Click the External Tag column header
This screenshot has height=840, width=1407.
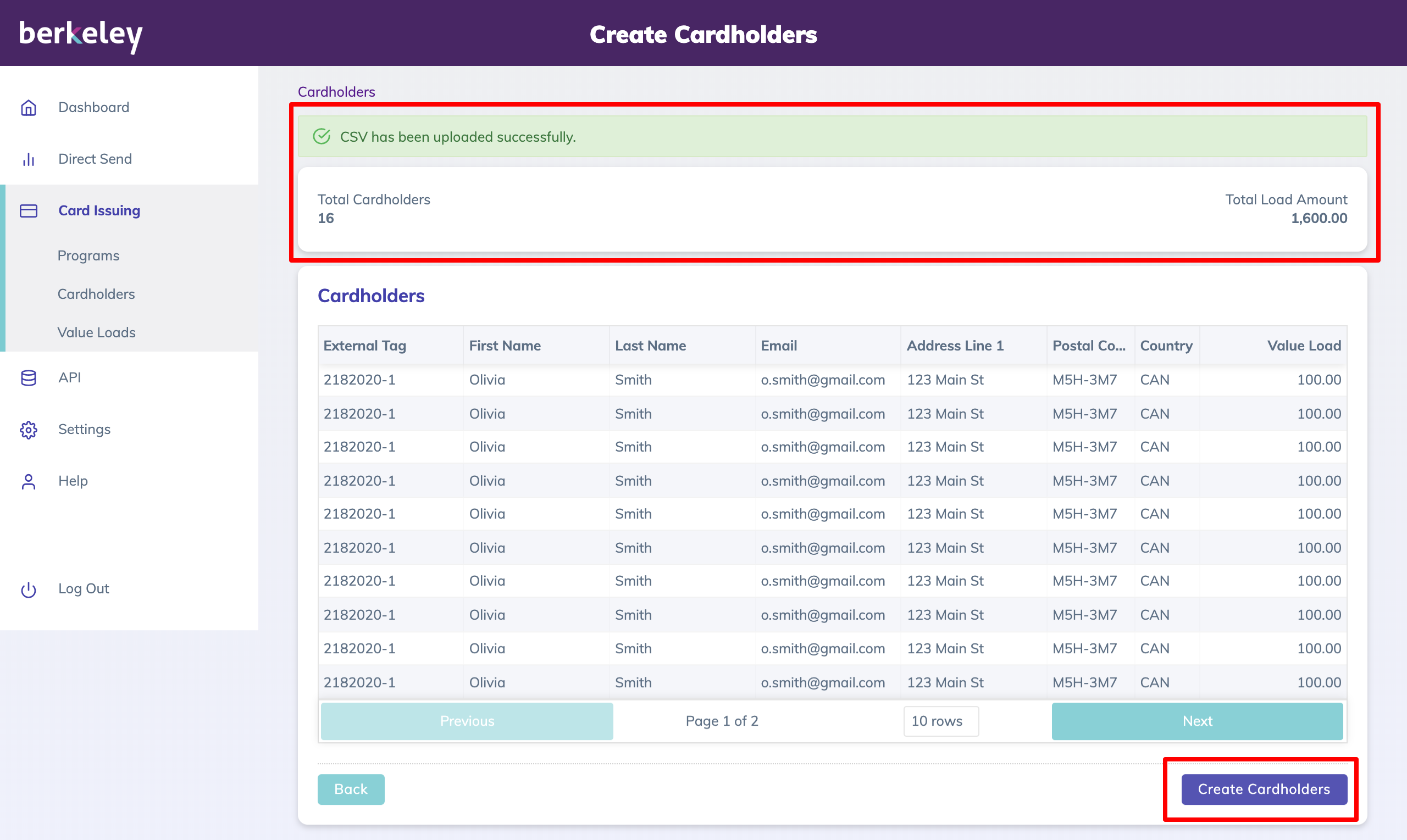click(364, 345)
